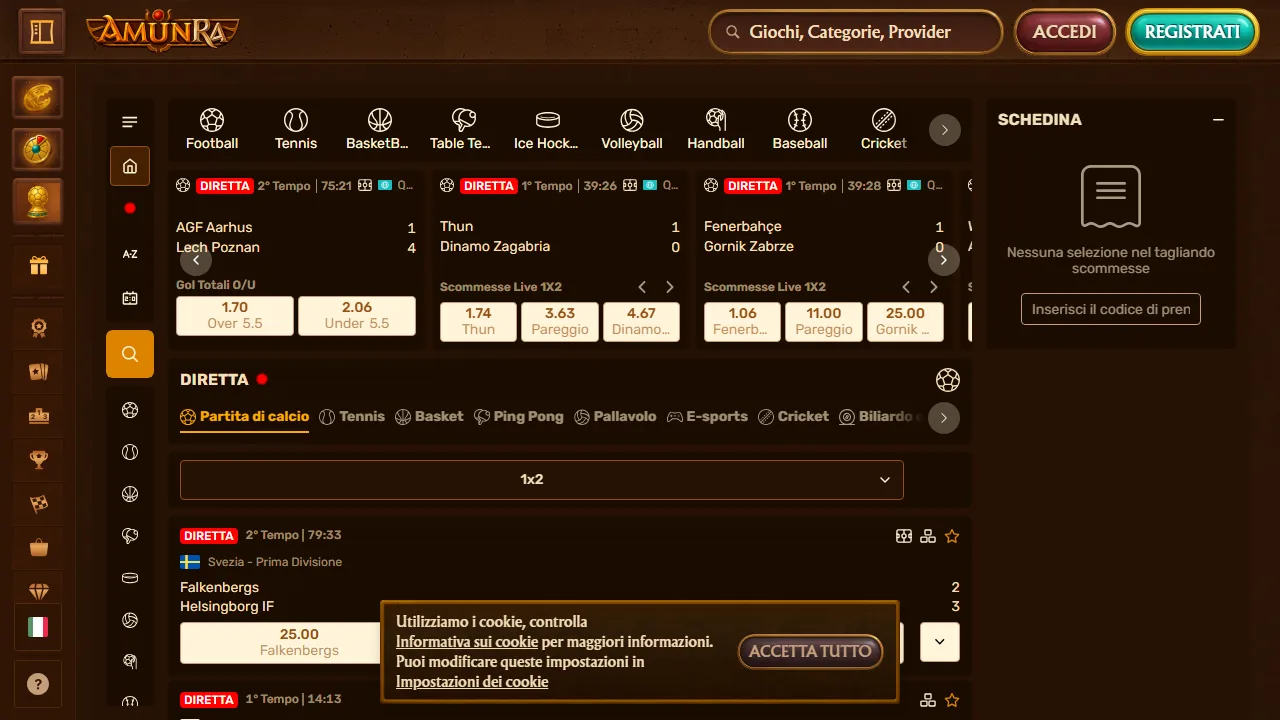Image resolution: width=1280 pixels, height=720 pixels.
Task: Toggle the sports menu hamburger icon
Action: (x=130, y=122)
